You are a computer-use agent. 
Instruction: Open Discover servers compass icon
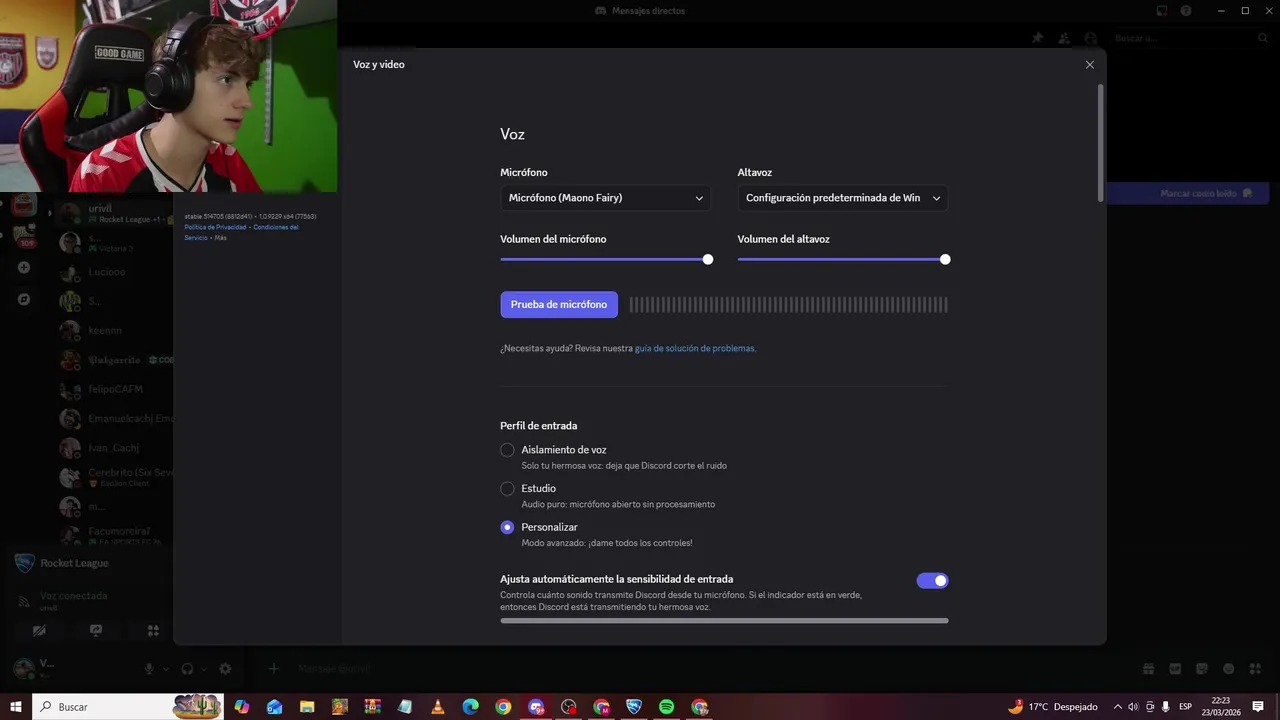click(x=24, y=299)
